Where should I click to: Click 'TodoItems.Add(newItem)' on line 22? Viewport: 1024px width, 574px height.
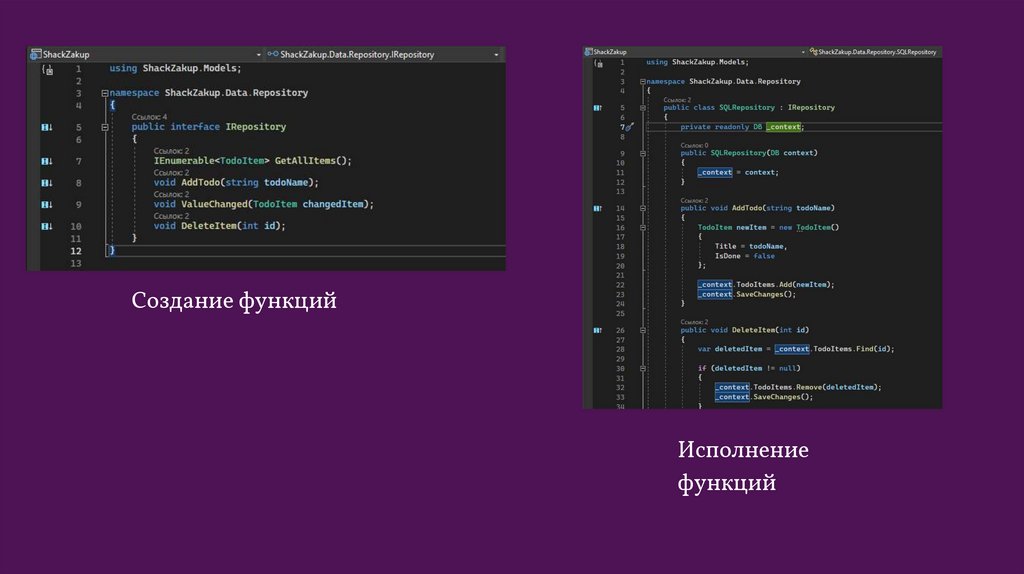(x=783, y=285)
